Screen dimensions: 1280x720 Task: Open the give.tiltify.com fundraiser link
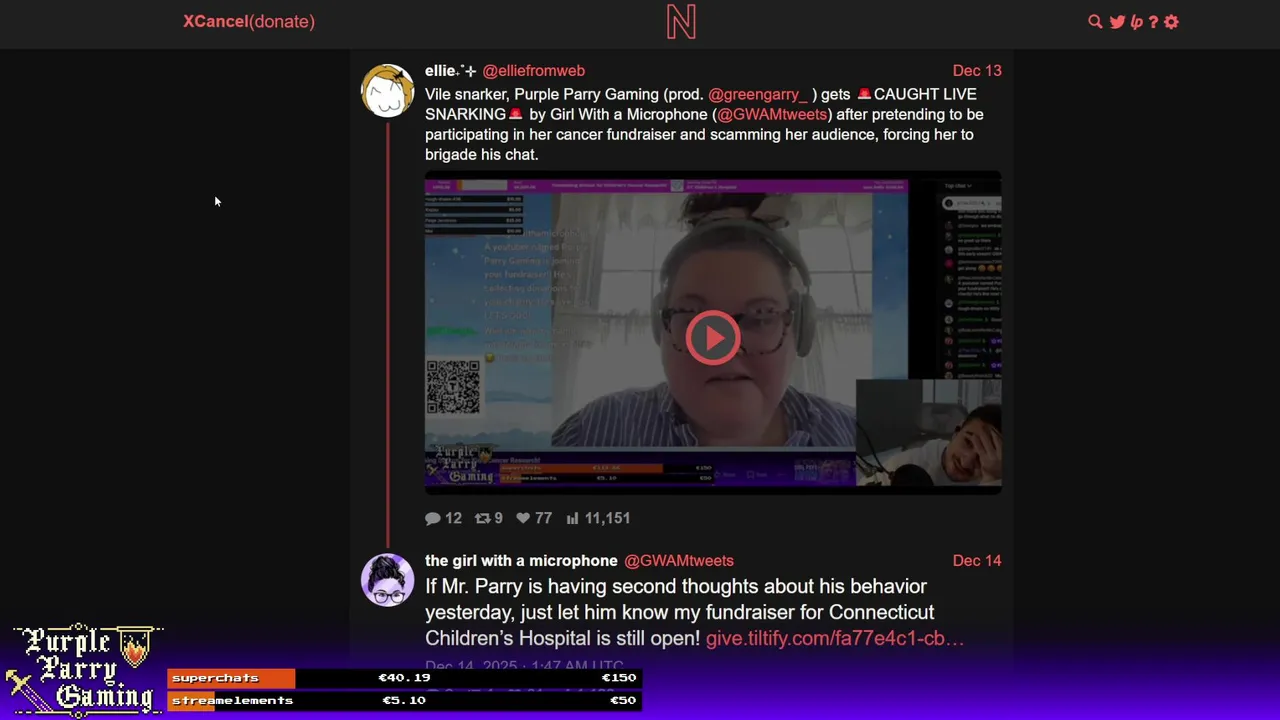pos(835,638)
